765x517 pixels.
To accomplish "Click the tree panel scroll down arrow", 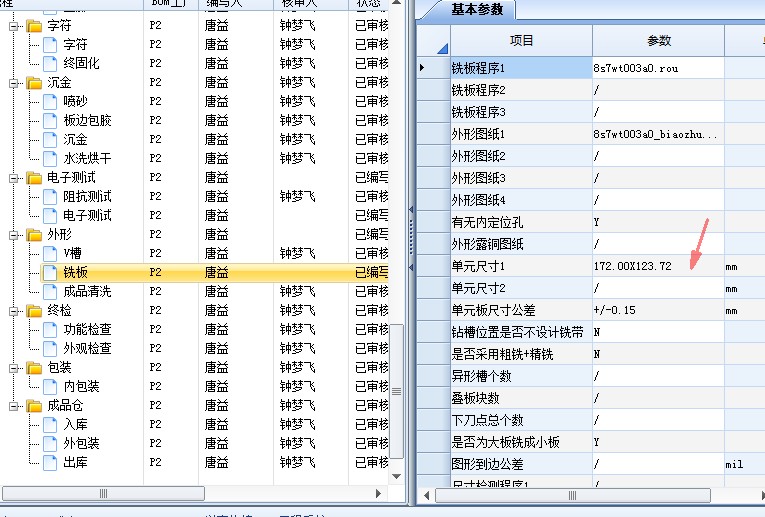I will pos(397,477).
